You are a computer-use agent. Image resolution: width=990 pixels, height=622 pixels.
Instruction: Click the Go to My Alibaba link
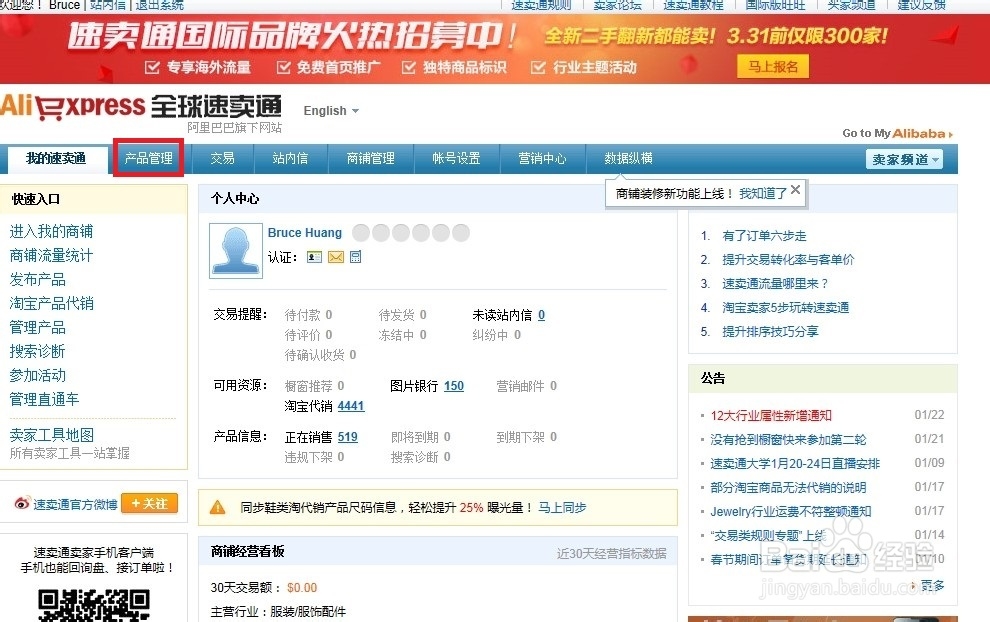[897, 133]
